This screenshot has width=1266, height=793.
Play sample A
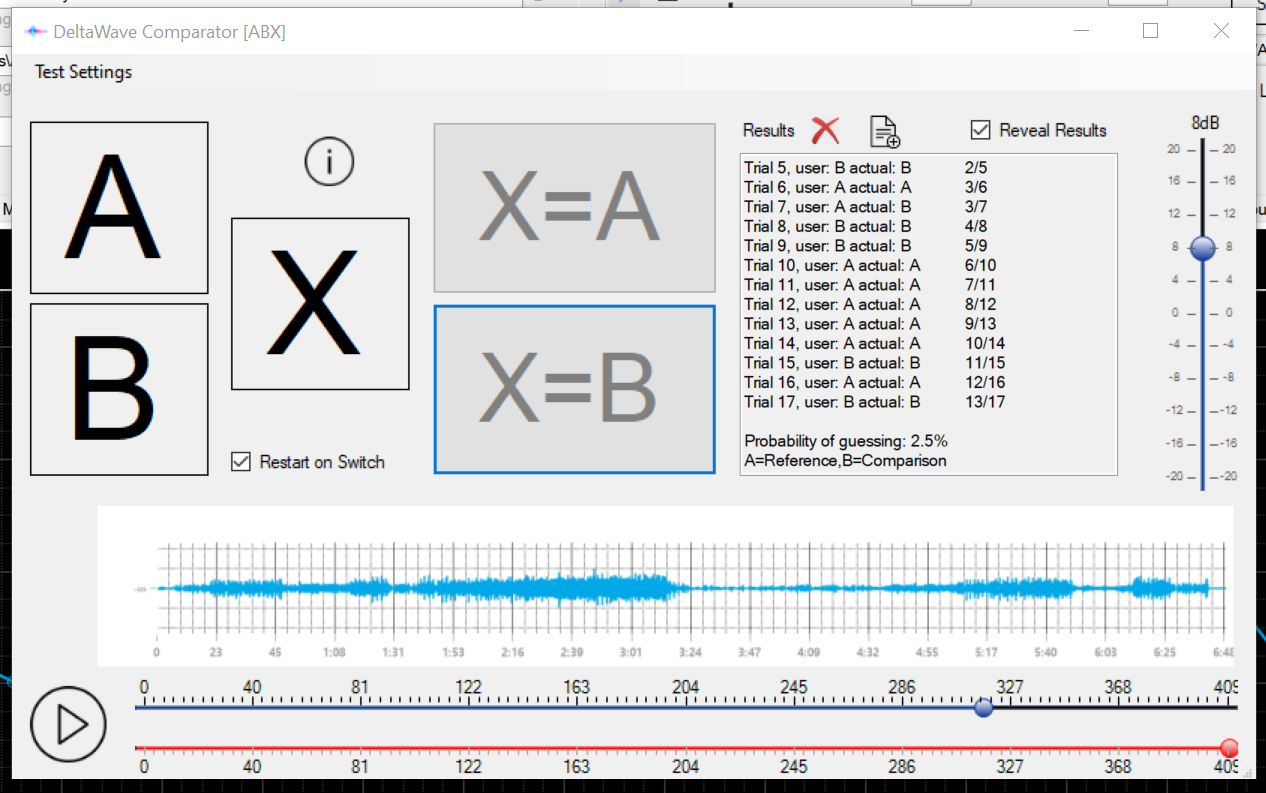119,208
